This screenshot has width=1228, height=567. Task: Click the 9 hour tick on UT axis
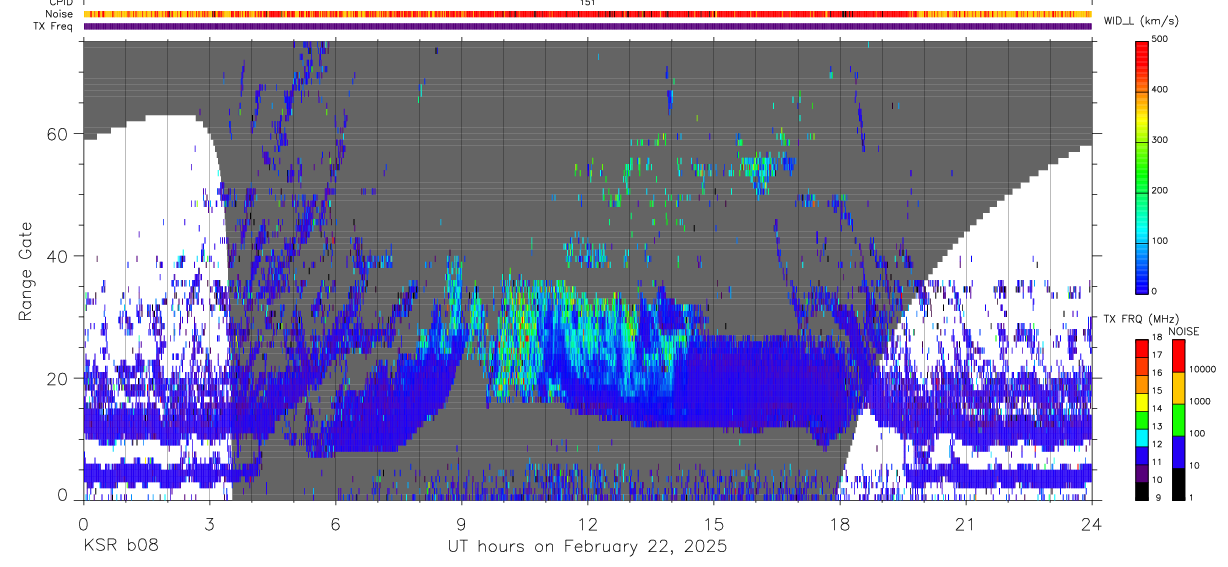(461, 523)
